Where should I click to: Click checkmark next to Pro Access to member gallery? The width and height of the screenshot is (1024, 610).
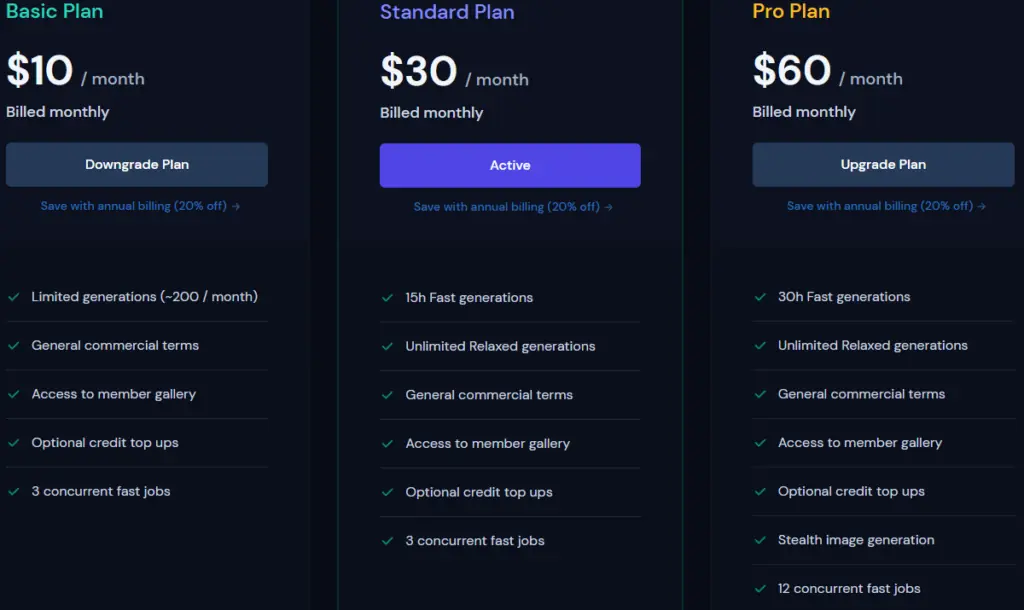click(760, 443)
